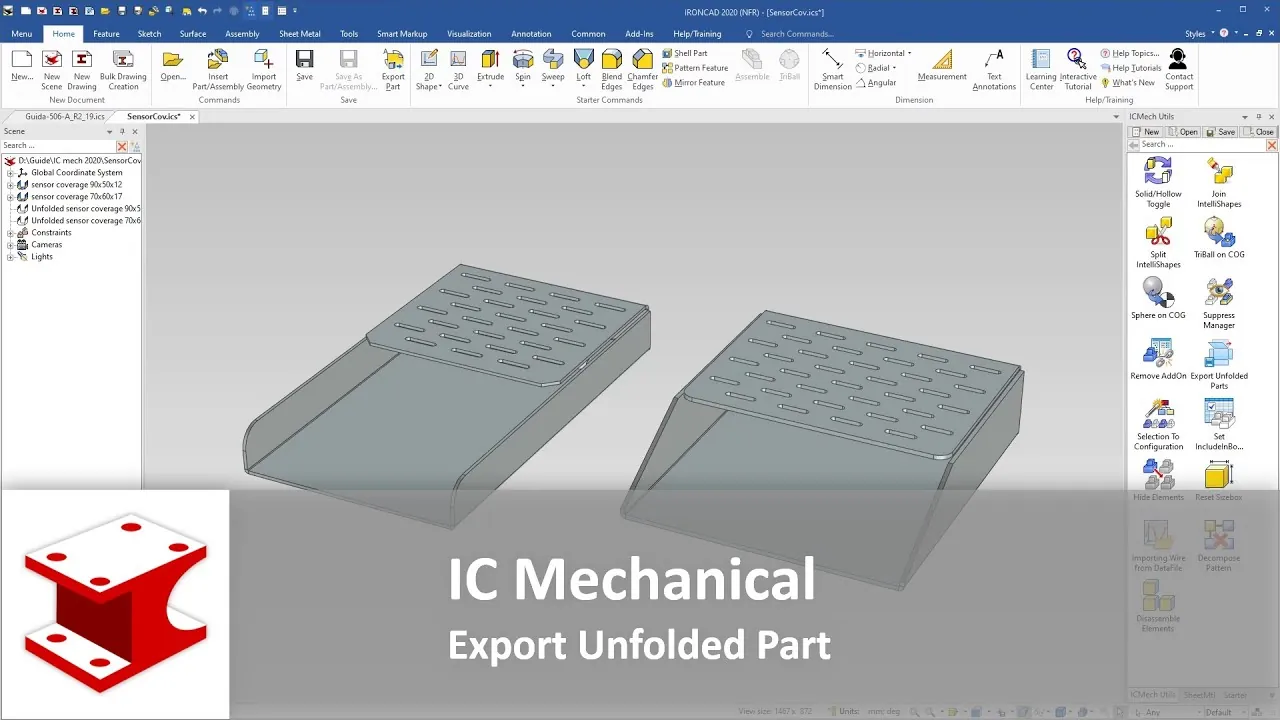This screenshot has height=720, width=1280.
Task: Expand the Cameras tree node
Action: (10, 245)
